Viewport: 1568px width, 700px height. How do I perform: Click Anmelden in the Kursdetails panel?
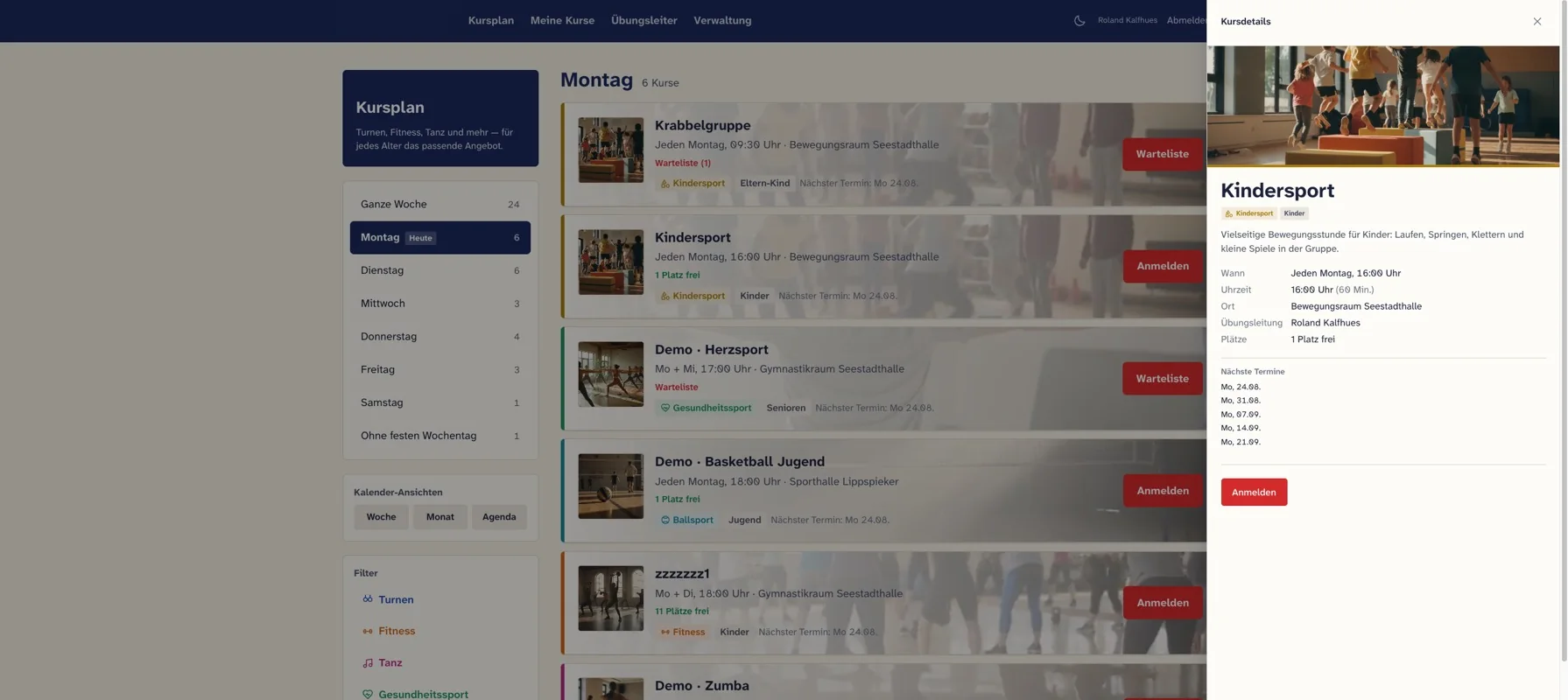point(1254,492)
